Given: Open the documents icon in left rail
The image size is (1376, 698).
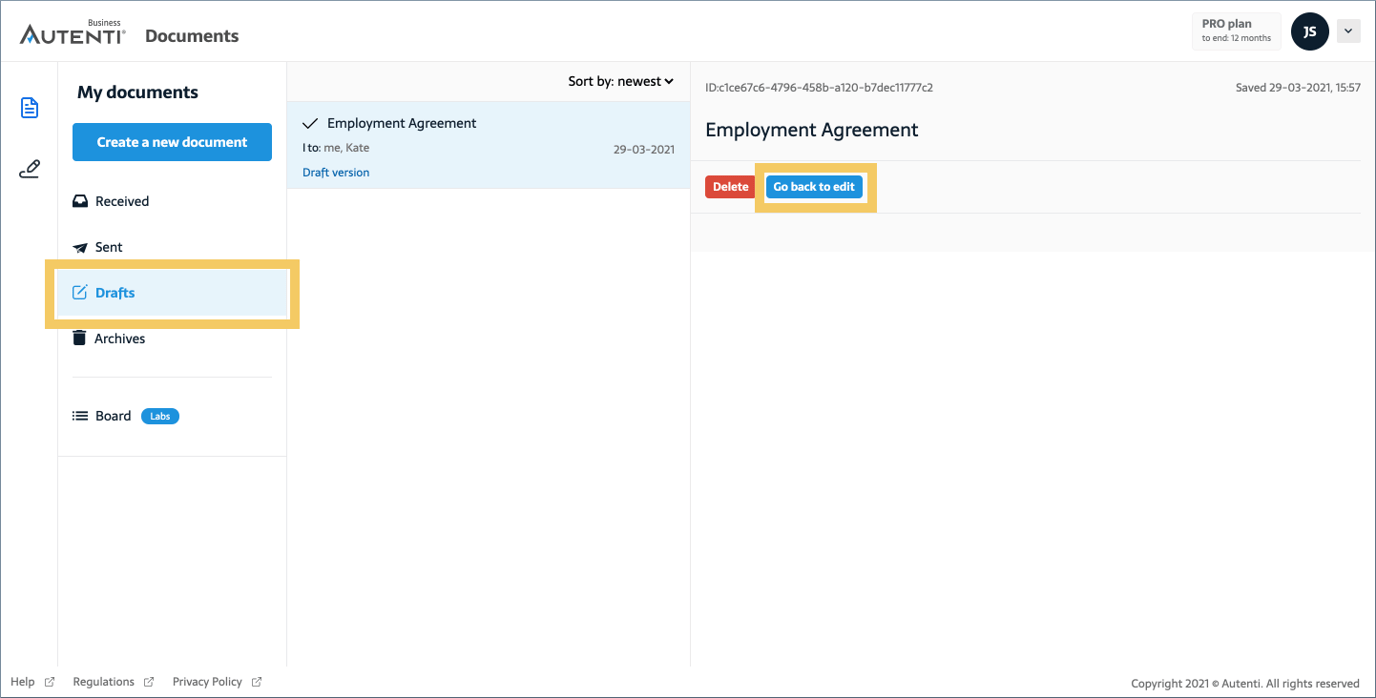Looking at the screenshot, I should point(29,108).
